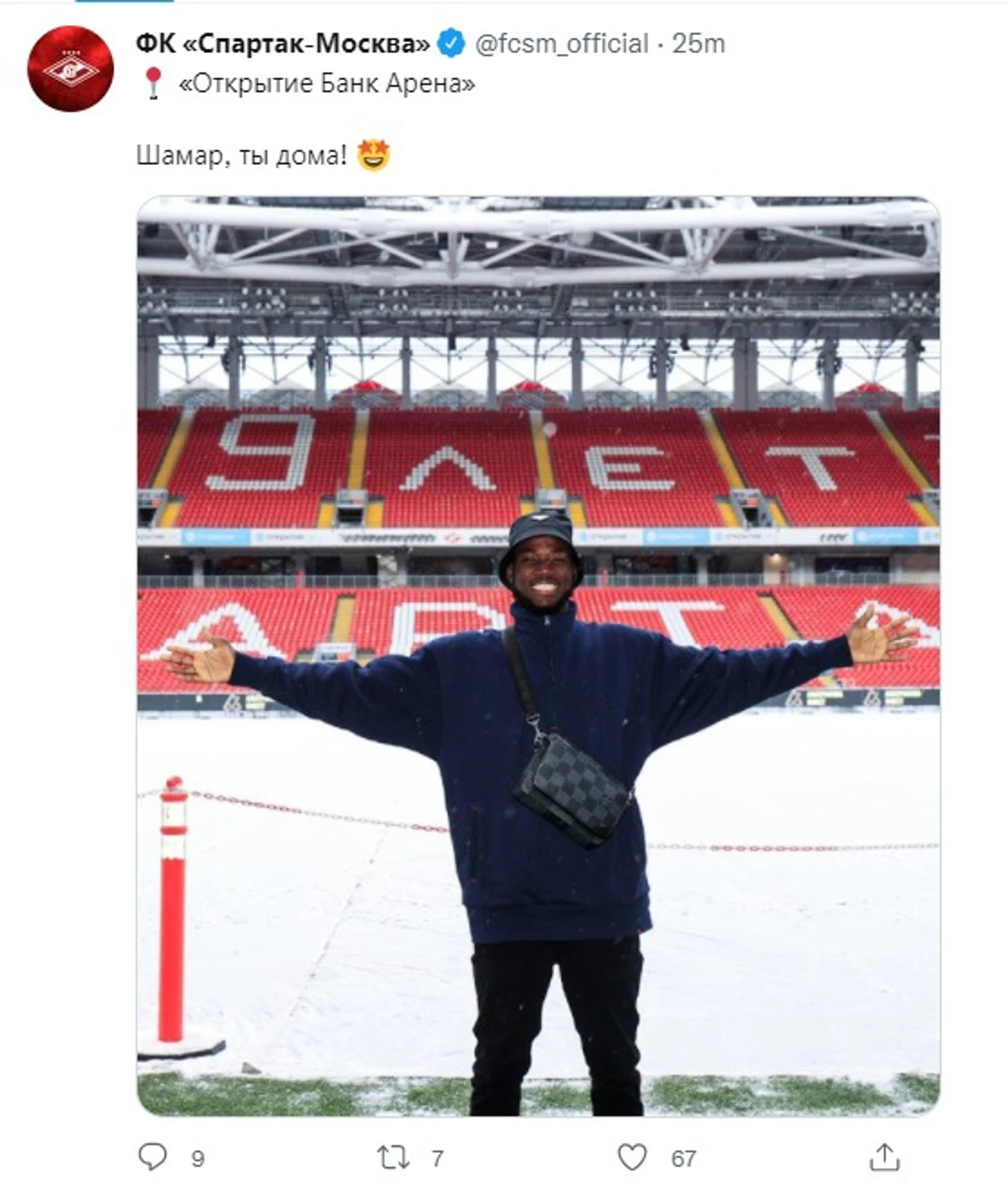Open the @fcsm_official handle
The height and width of the screenshot is (1190, 1008).
coord(562,43)
